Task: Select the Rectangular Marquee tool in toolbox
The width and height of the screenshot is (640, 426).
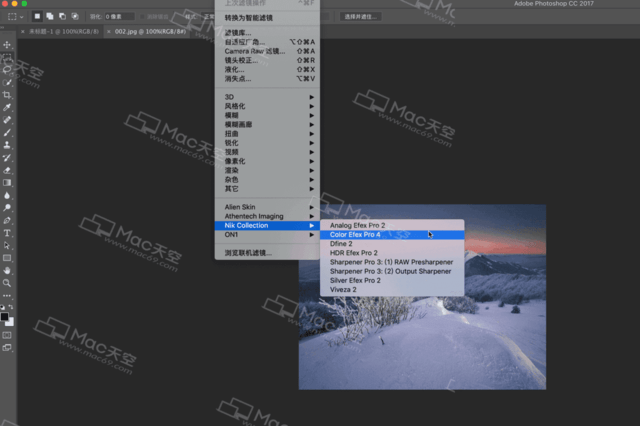Action: (7, 57)
